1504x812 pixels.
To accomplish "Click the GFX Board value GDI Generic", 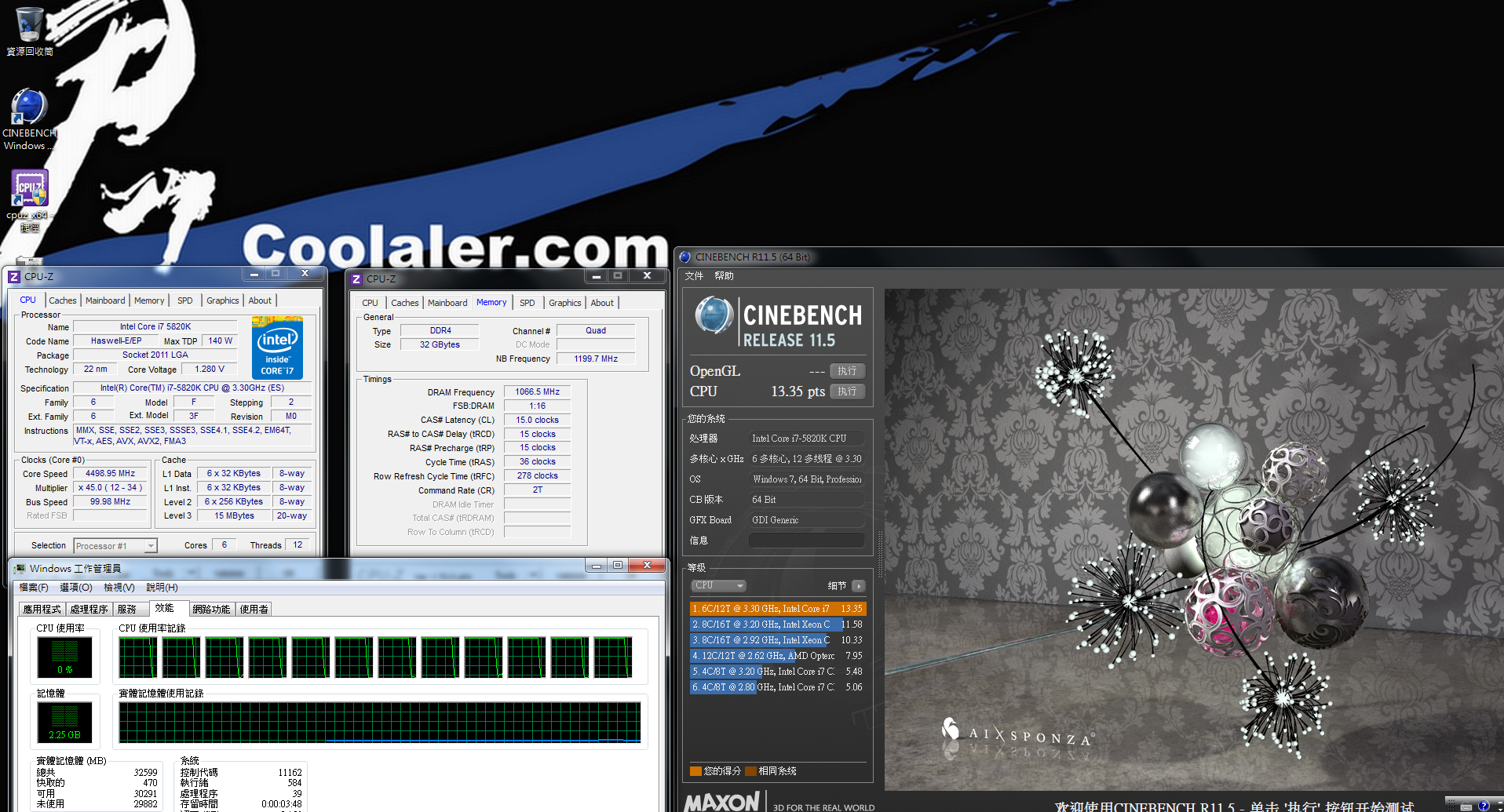I will 806,520.
